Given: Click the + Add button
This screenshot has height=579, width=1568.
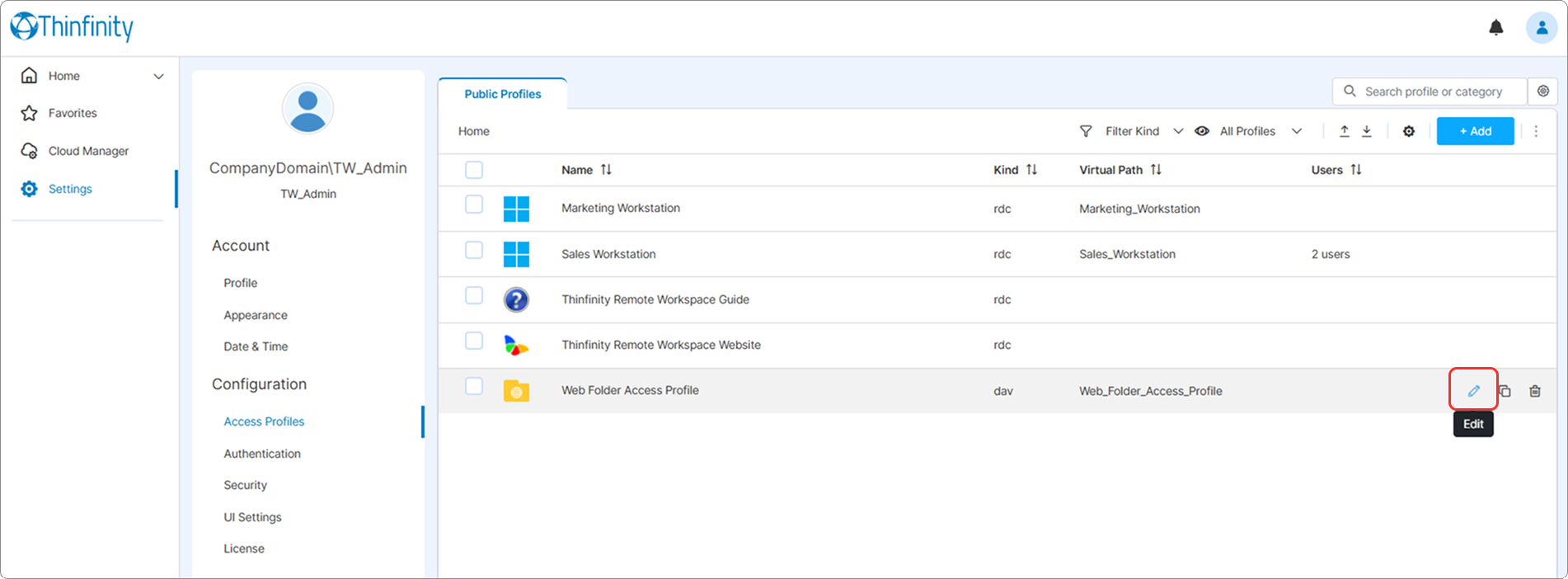Looking at the screenshot, I should click(1475, 131).
